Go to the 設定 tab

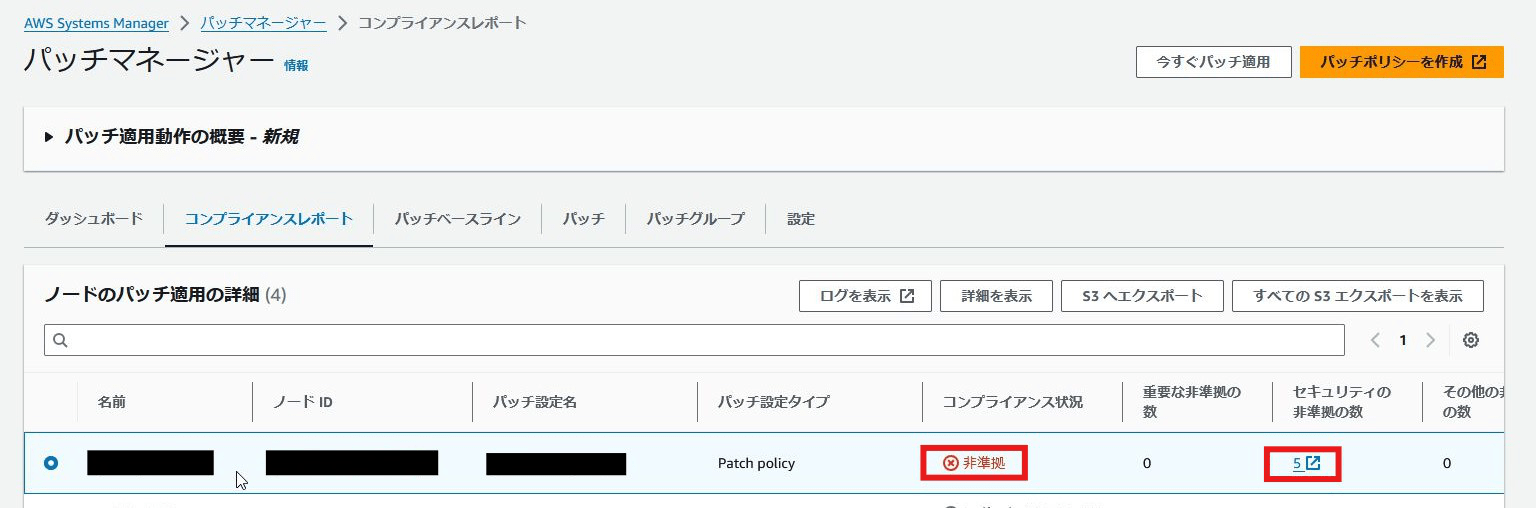801,218
